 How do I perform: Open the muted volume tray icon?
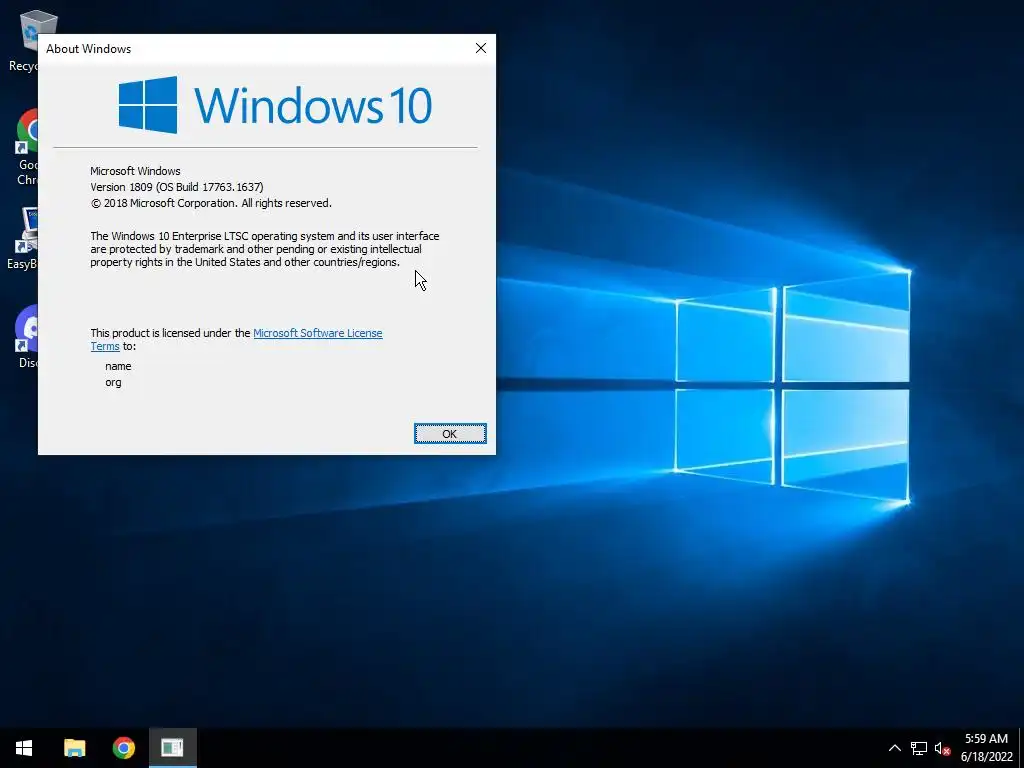click(x=942, y=748)
